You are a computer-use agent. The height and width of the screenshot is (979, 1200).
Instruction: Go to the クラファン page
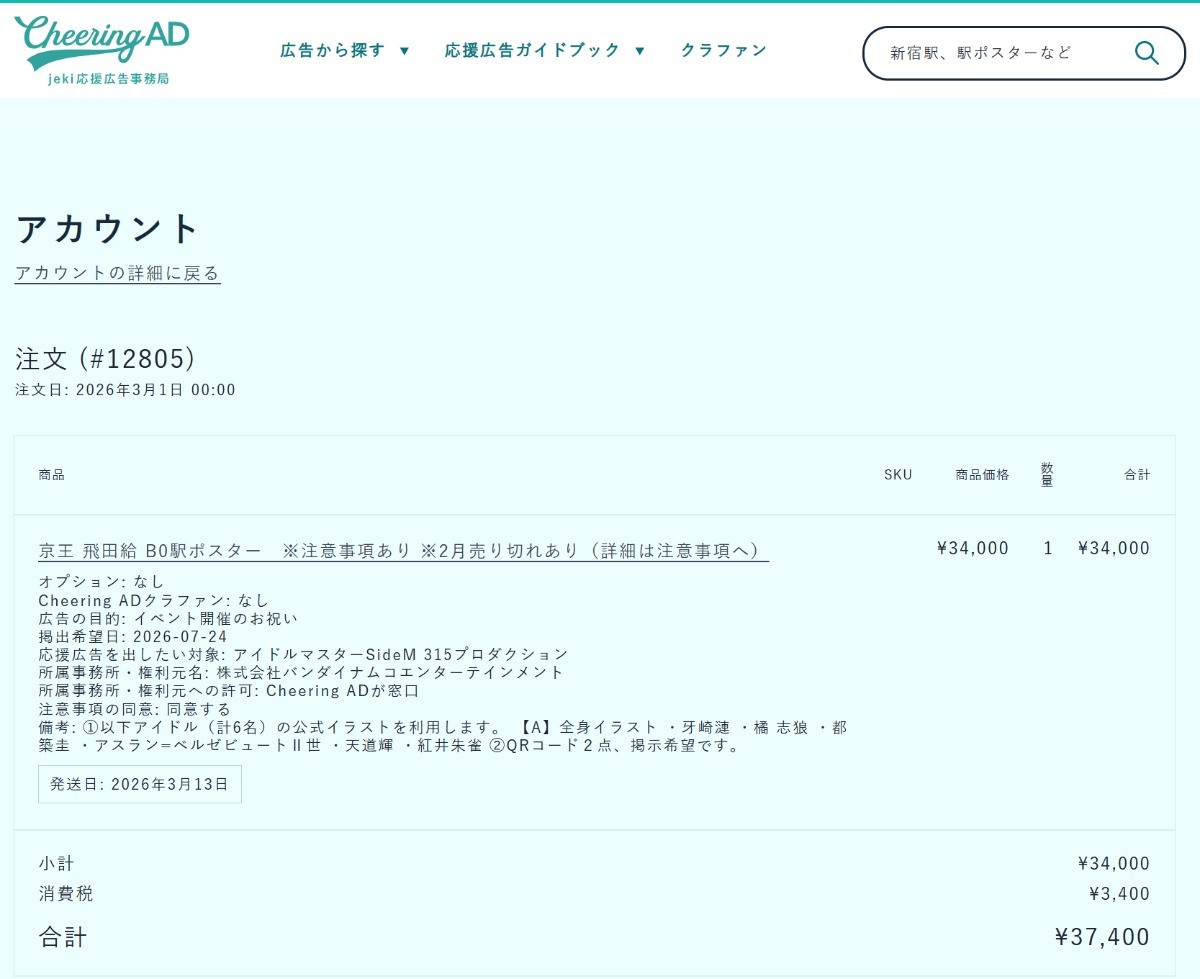pyautogui.click(x=724, y=50)
